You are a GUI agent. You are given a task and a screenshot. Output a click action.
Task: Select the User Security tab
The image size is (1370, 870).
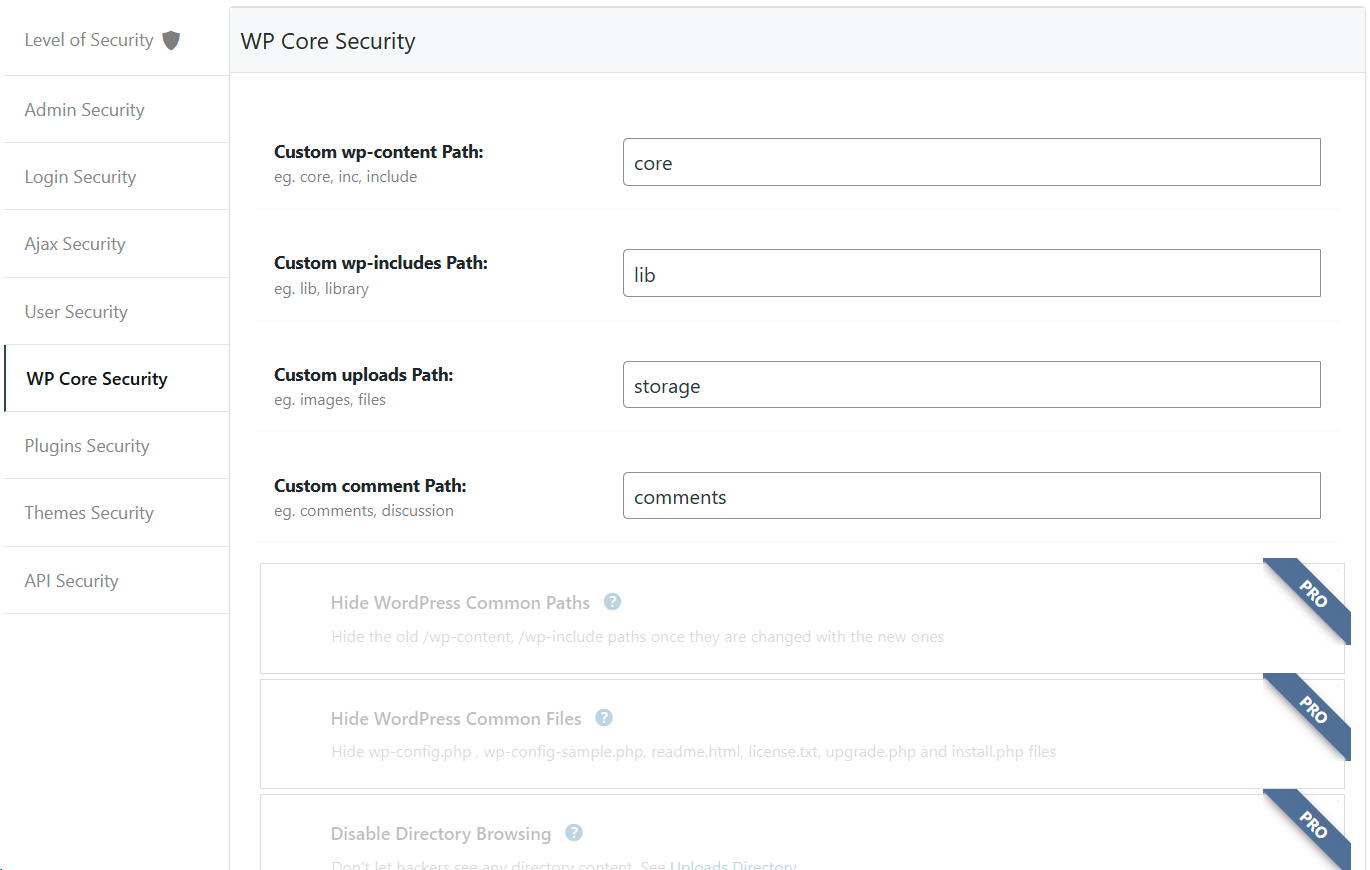pos(116,312)
